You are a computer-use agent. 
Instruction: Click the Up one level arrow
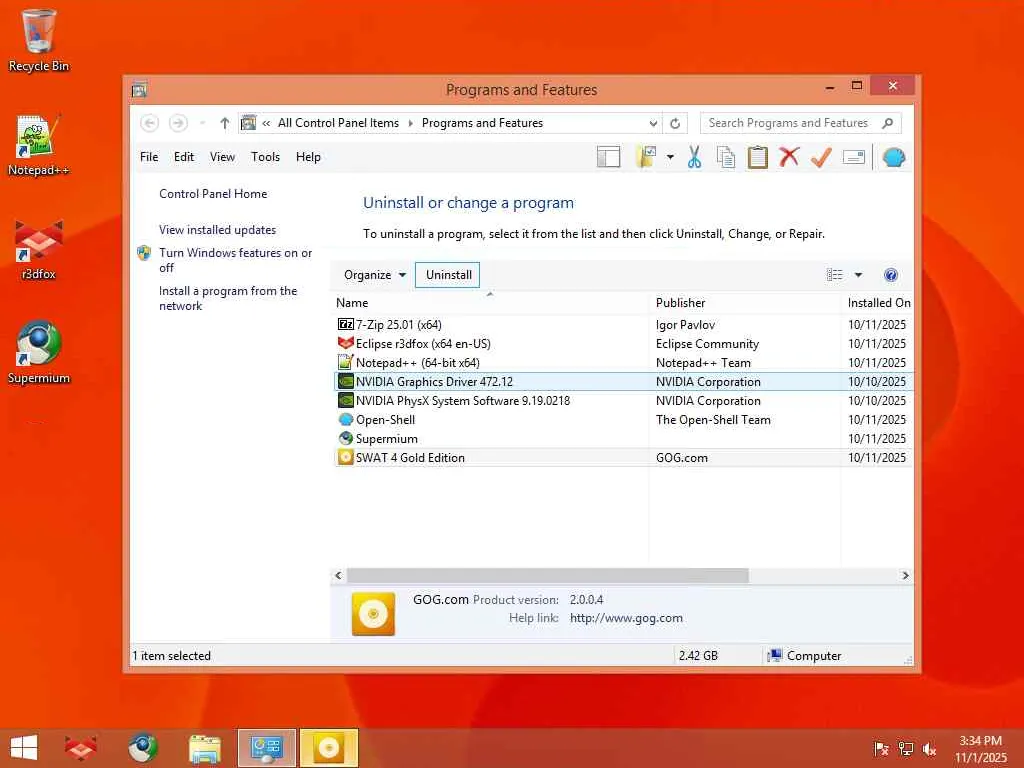225,123
